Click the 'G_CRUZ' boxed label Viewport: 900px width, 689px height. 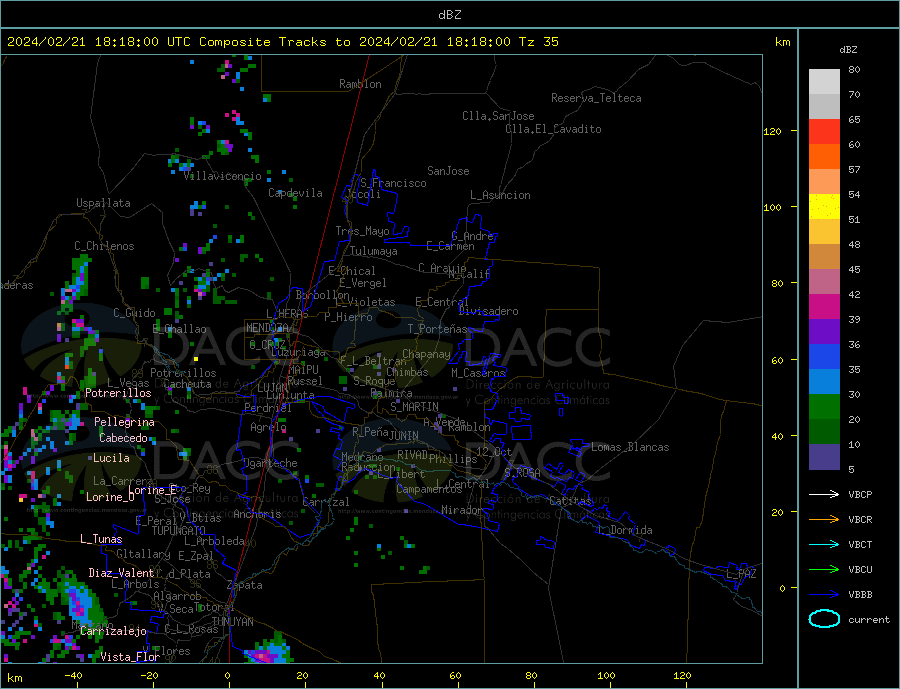(x=267, y=345)
